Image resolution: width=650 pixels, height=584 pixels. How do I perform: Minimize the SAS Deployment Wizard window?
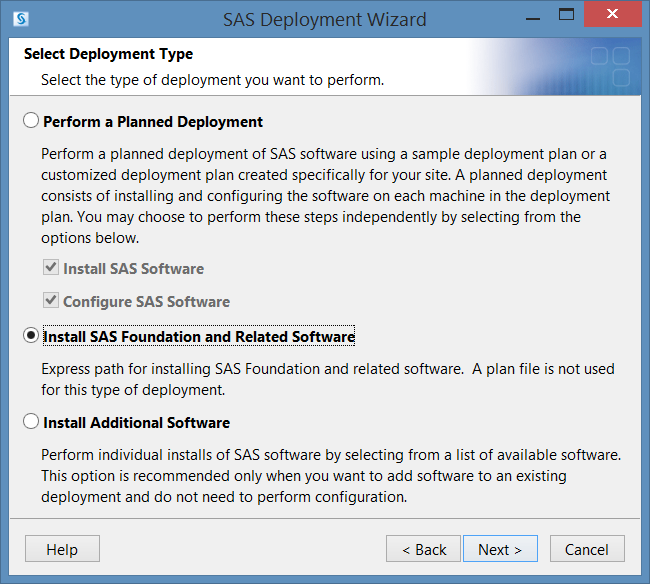point(533,17)
